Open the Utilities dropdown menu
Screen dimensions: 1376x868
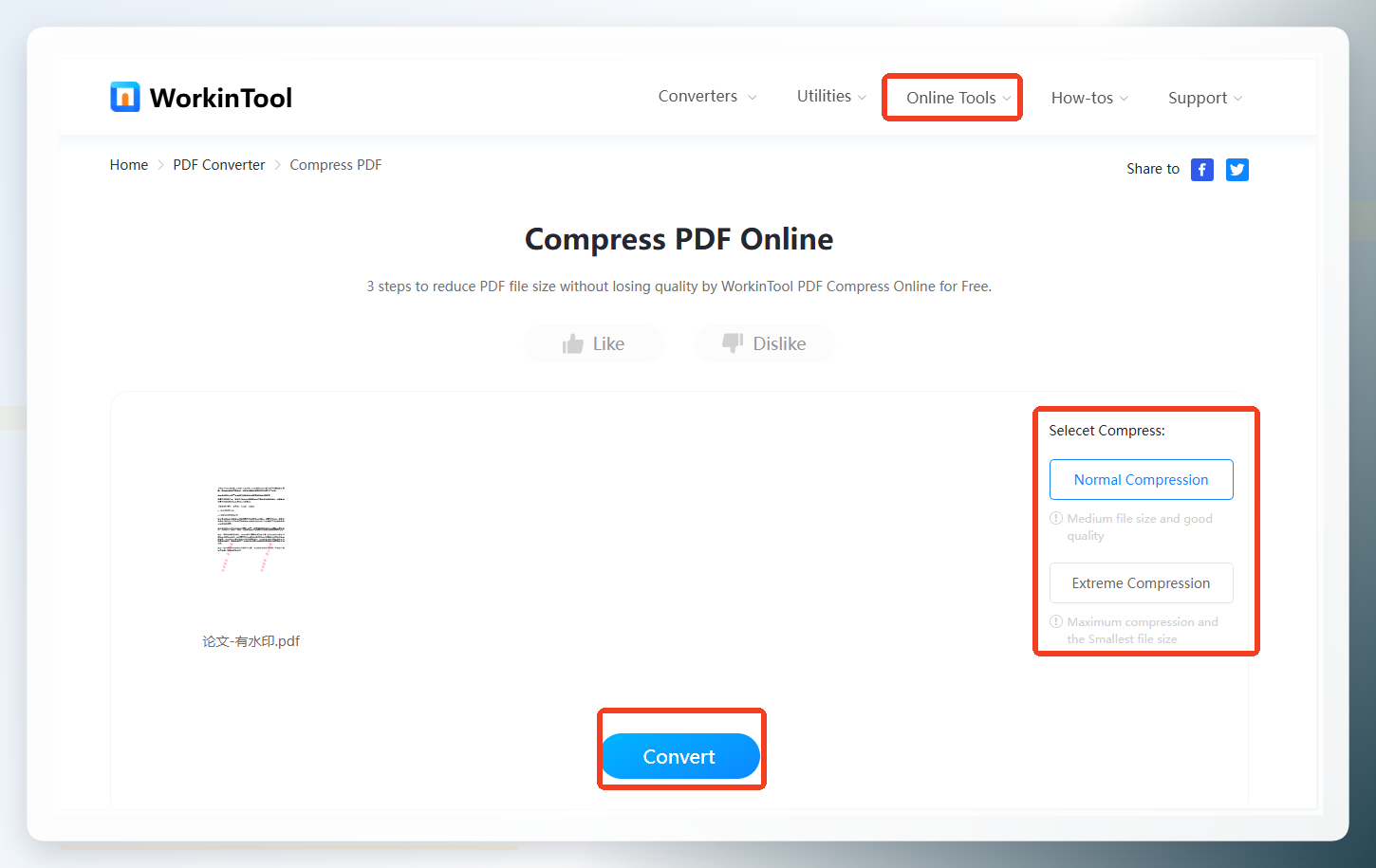(x=831, y=97)
